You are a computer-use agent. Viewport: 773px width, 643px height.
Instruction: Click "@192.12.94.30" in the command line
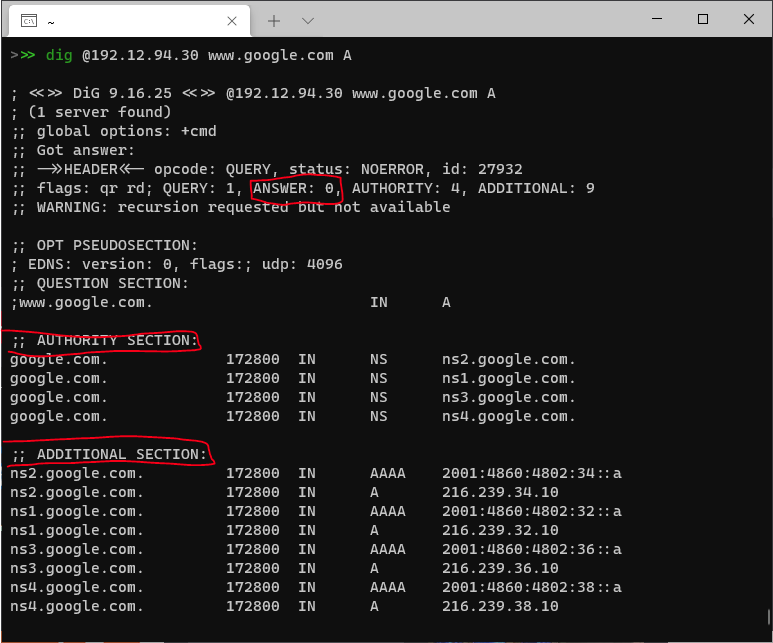(141, 55)
